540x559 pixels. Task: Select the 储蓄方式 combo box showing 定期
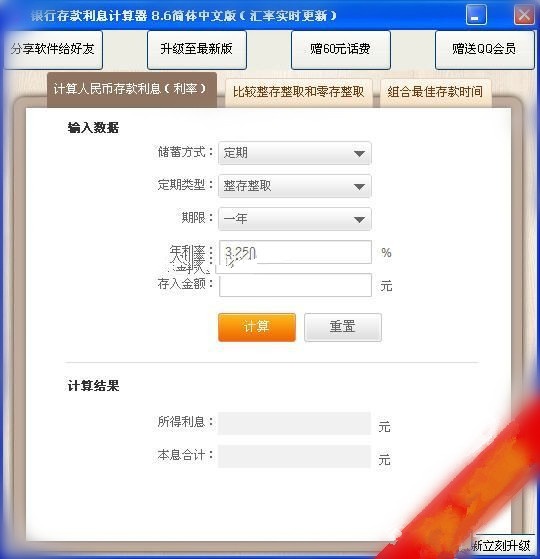coord(295,153)
